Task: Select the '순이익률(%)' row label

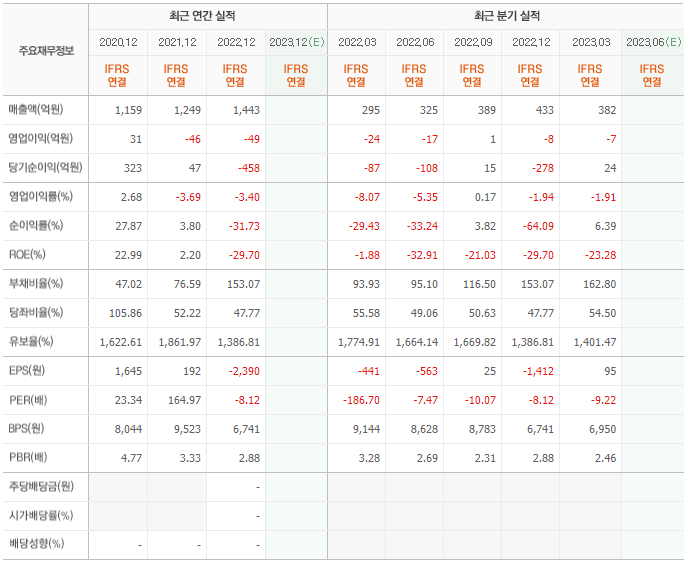Action: [x=36, y=226]
